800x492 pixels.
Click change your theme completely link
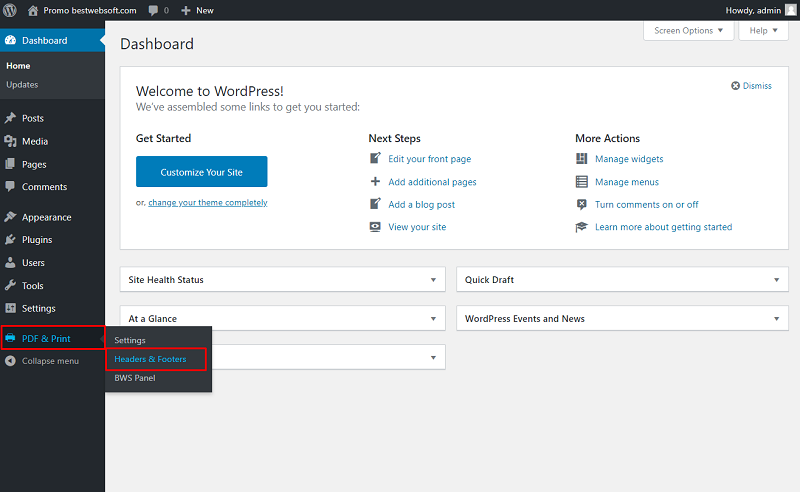tap(208, 203)
